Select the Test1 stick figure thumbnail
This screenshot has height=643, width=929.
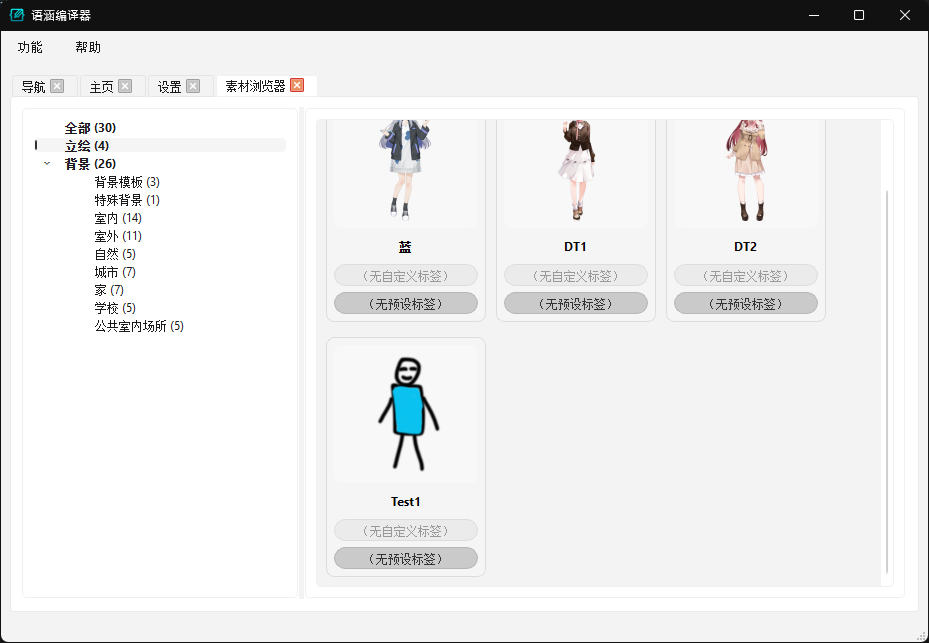tap(406, 414)
